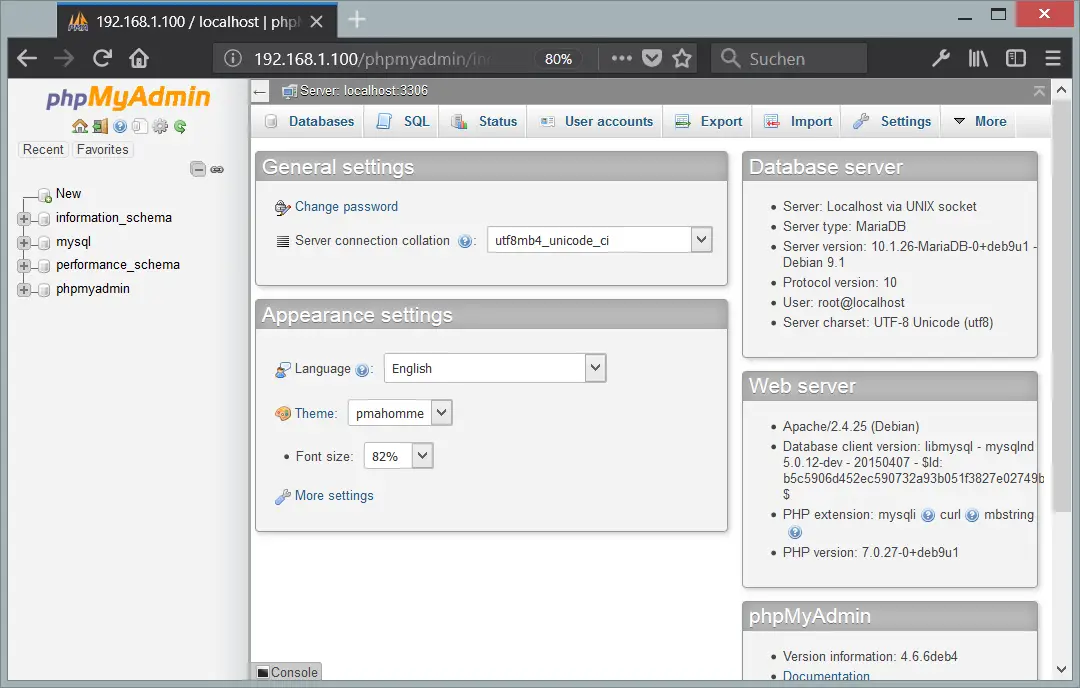Screen dimensions: 1080x688
Task: Open the Status tab
Action: click(x=484, y=121)
